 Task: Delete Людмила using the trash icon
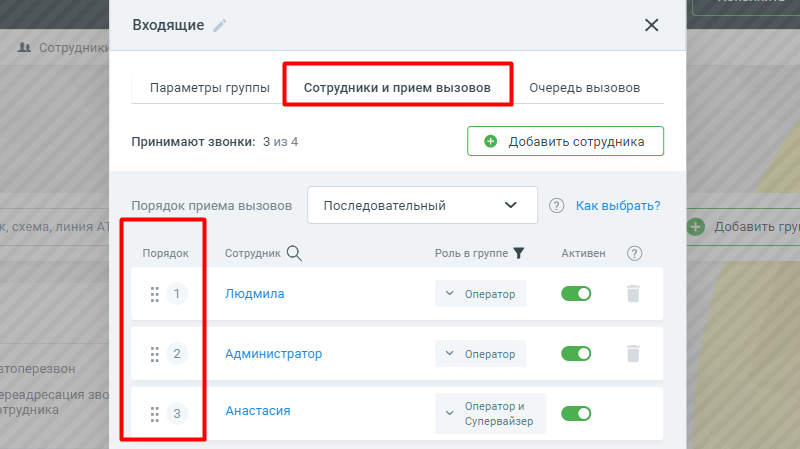tap(633, 294)
